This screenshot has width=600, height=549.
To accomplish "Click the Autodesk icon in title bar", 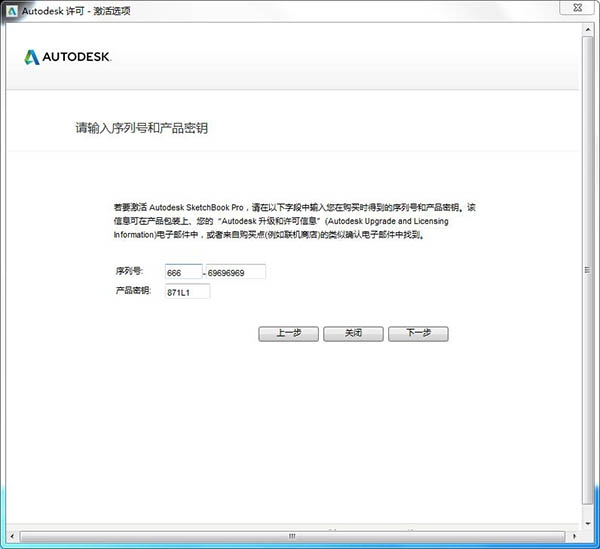I will coord(12,11).
